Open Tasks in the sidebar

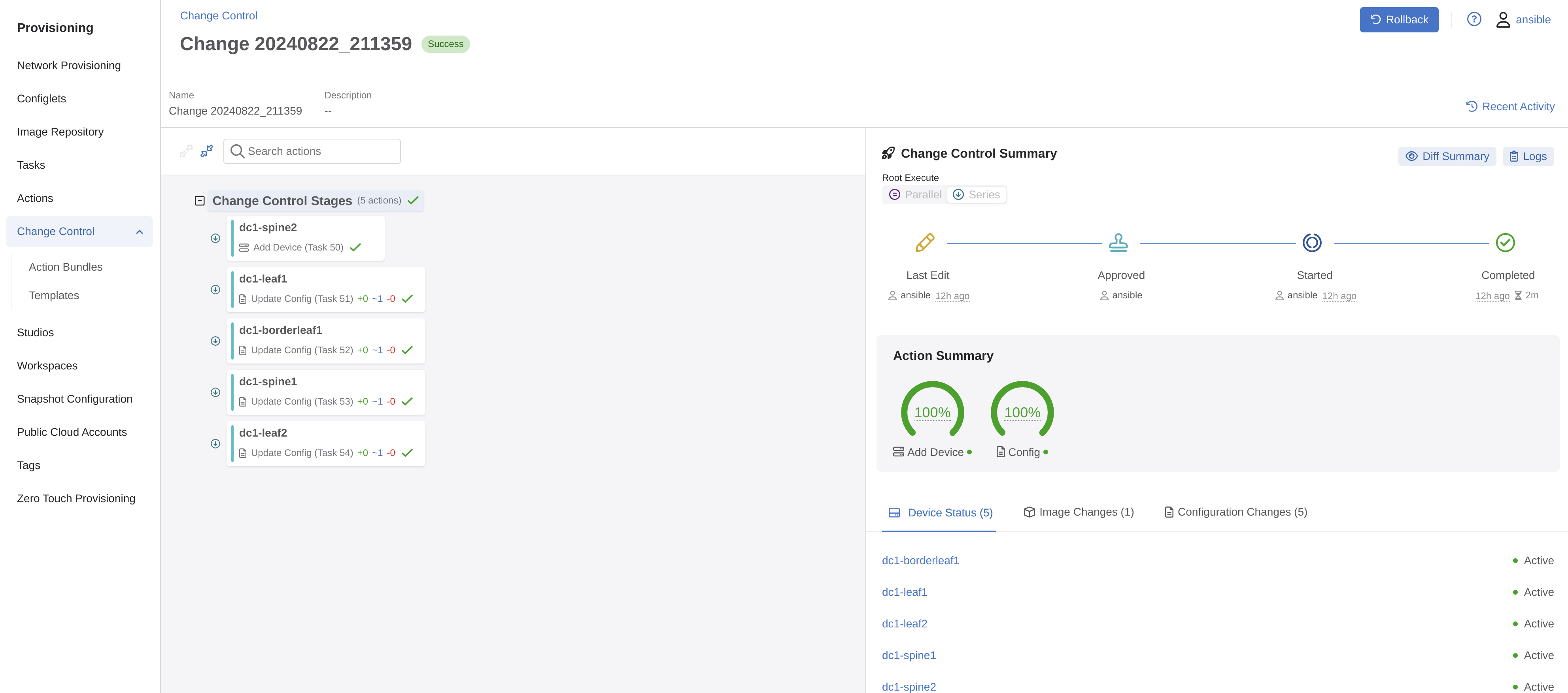[x=31, y=166]
